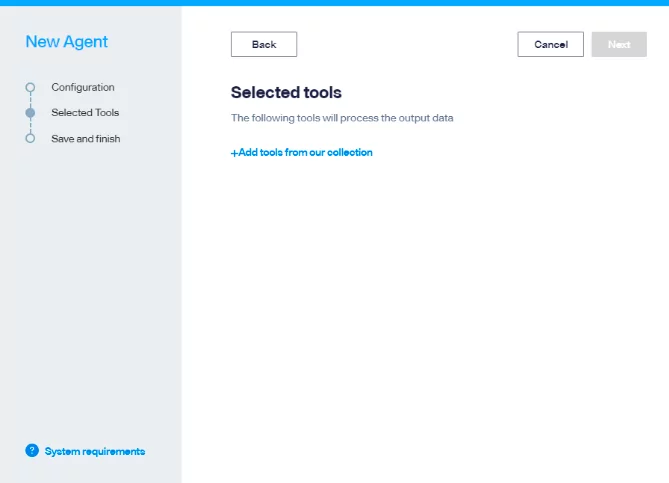Click the Configuration step circle indicator
669x483 pixels.
30,87
